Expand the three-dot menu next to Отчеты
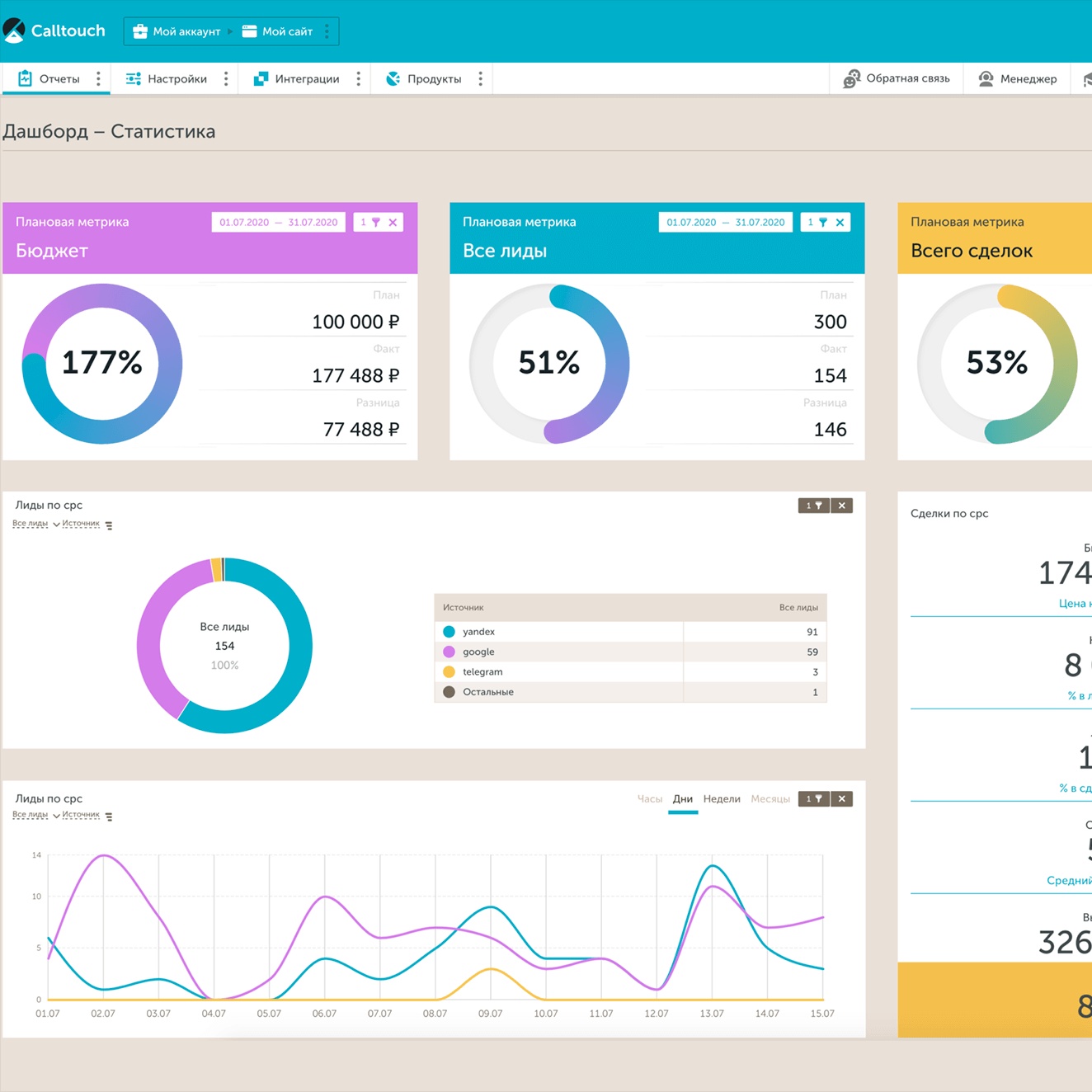The width and height of the screenshot is (1092, 1092). tap(98, 79)
